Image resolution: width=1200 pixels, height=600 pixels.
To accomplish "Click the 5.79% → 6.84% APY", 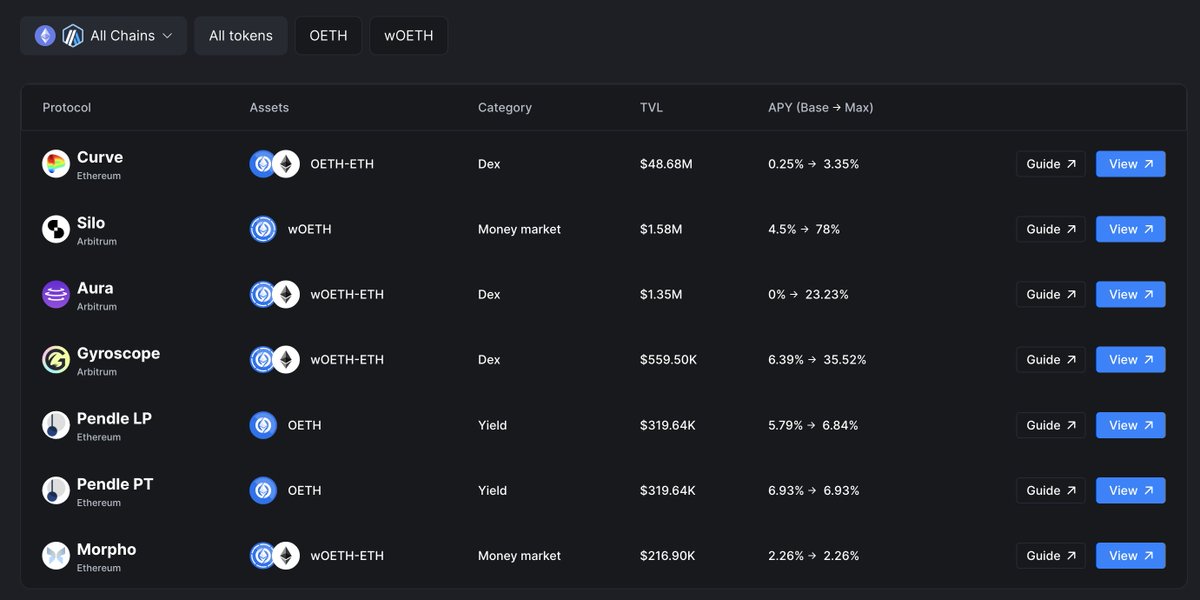I will click(x=813, y=425).
